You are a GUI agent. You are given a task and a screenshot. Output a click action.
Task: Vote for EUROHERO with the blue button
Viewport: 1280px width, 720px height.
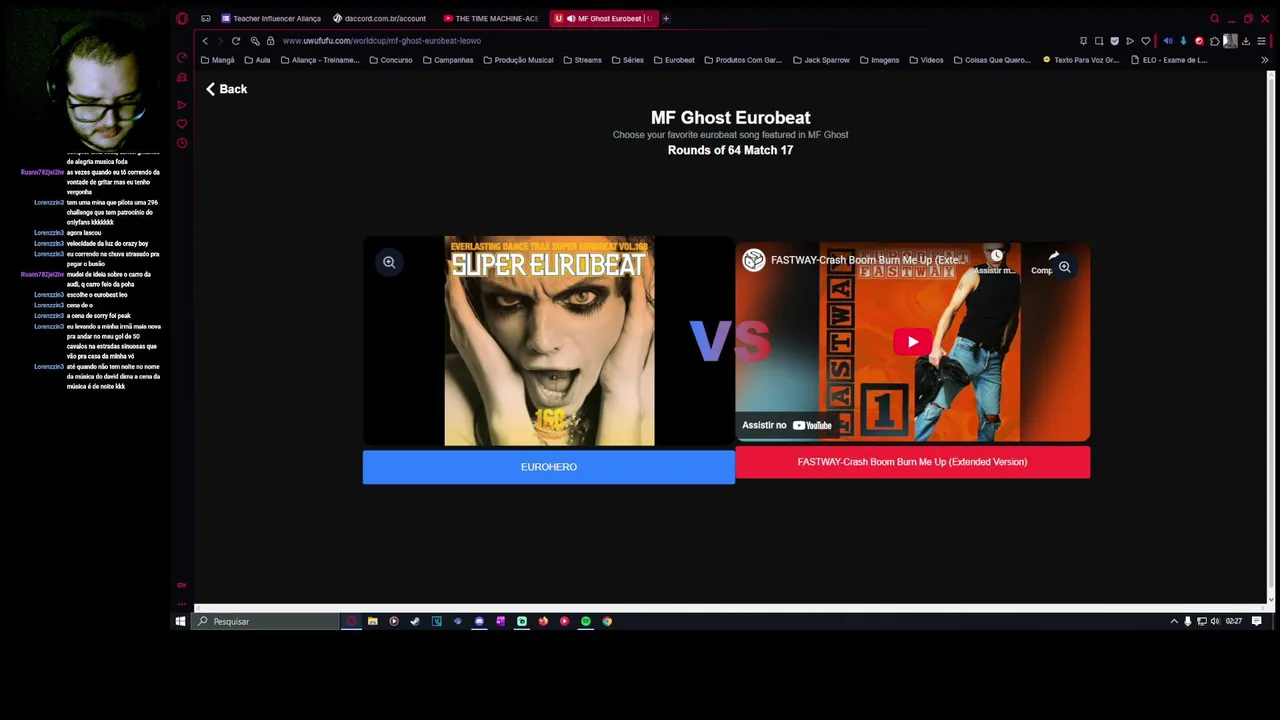coord(548,467)
